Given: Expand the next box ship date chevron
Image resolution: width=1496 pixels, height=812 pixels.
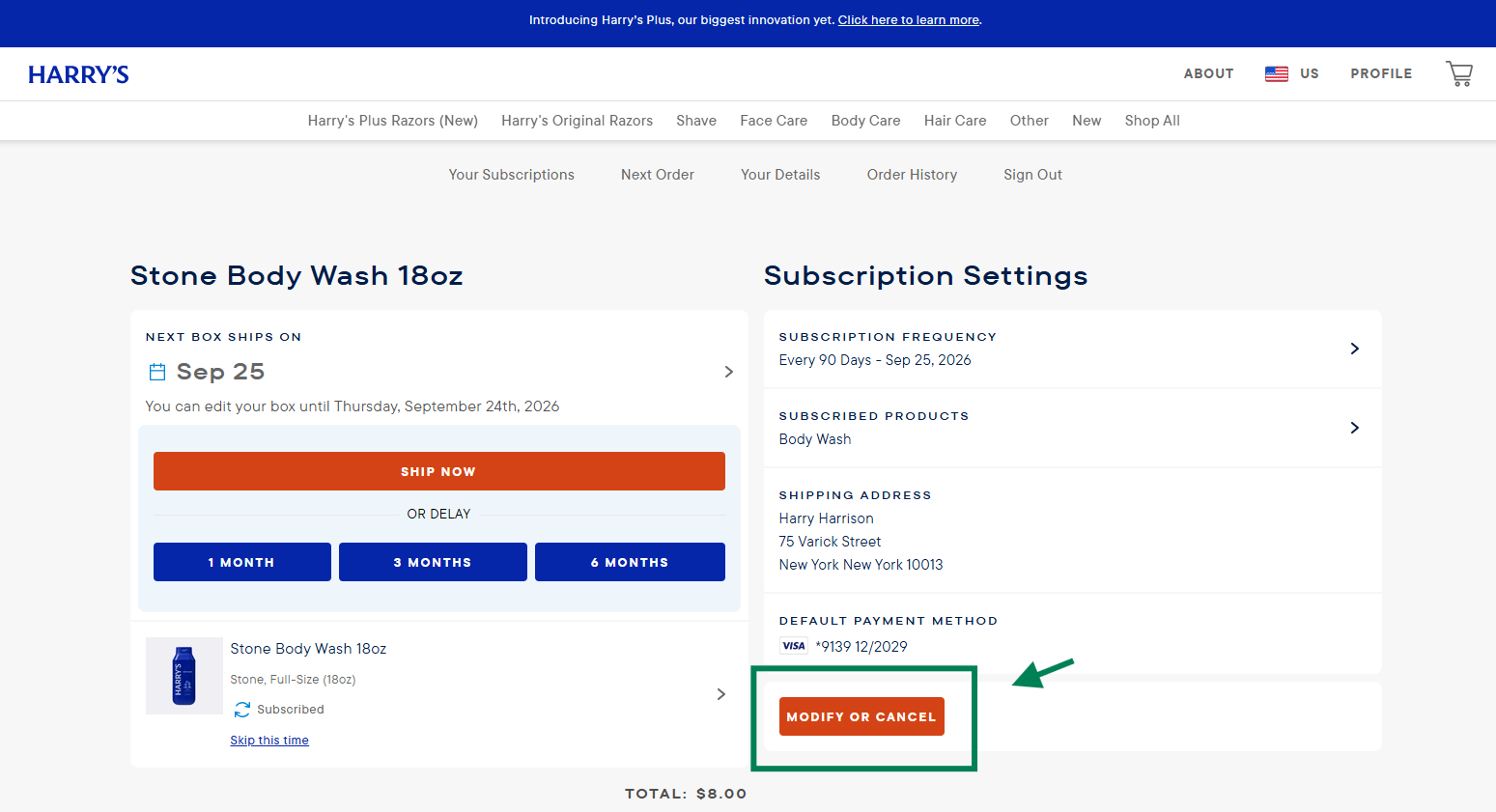Looking at the screenshot, I should tap(728, 372).
